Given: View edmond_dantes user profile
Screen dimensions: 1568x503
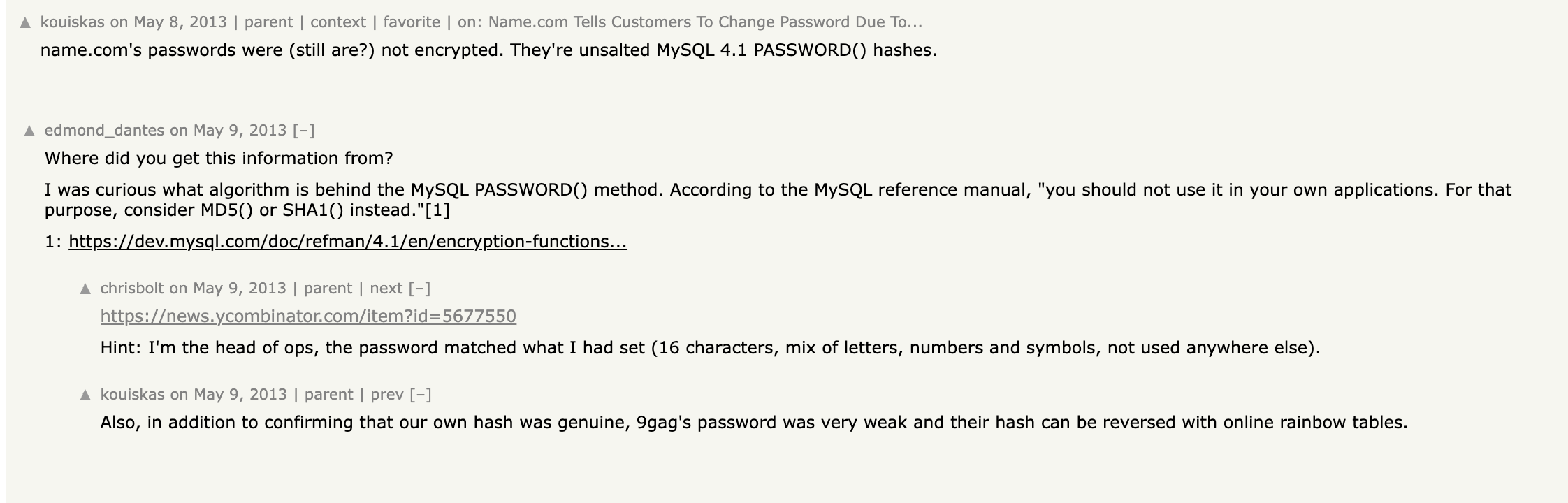Looking at the screenshot, I should 104,131.
